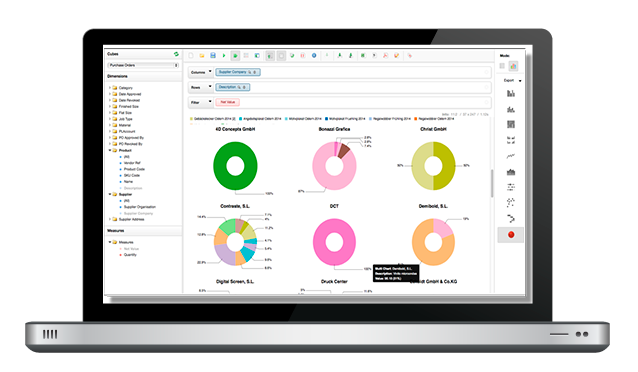The height and width of the screenshot is (372, 638).
Task: Open the Export dropdown in chart sidebar
Action: point(512,81)
